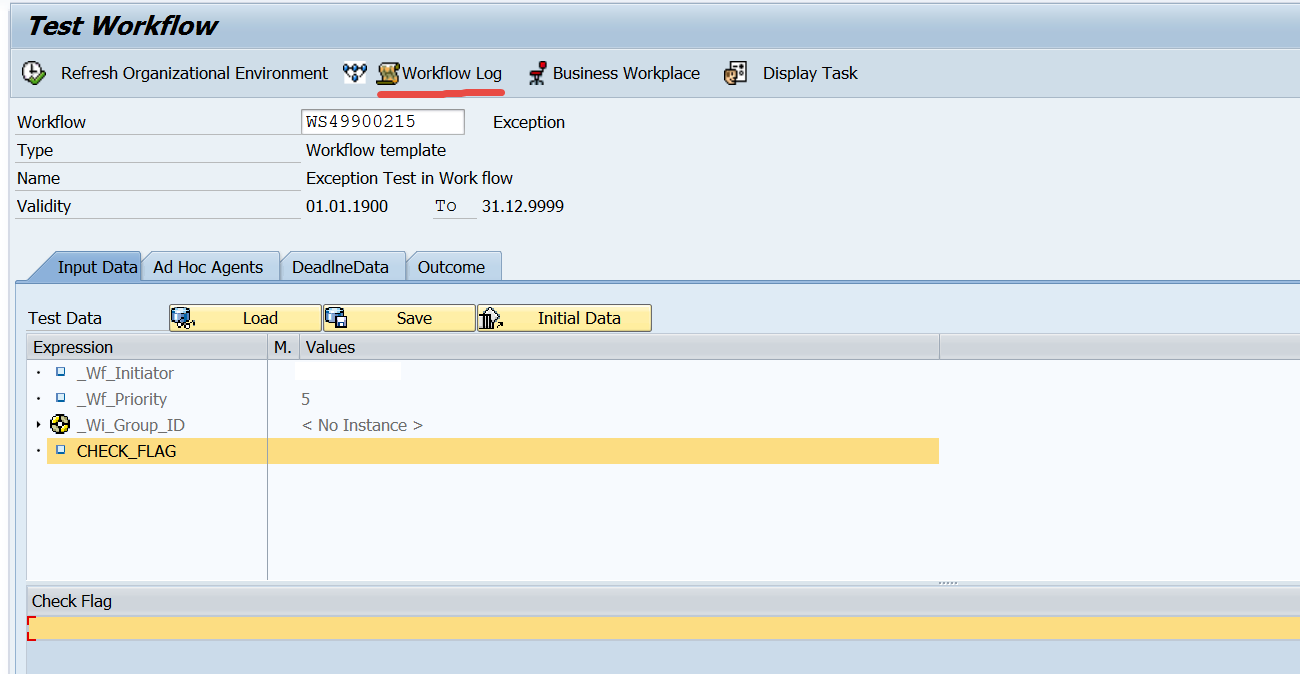Click the _Wf_Initiator value cell
The image size is (1300, 674).
point(349,372)
